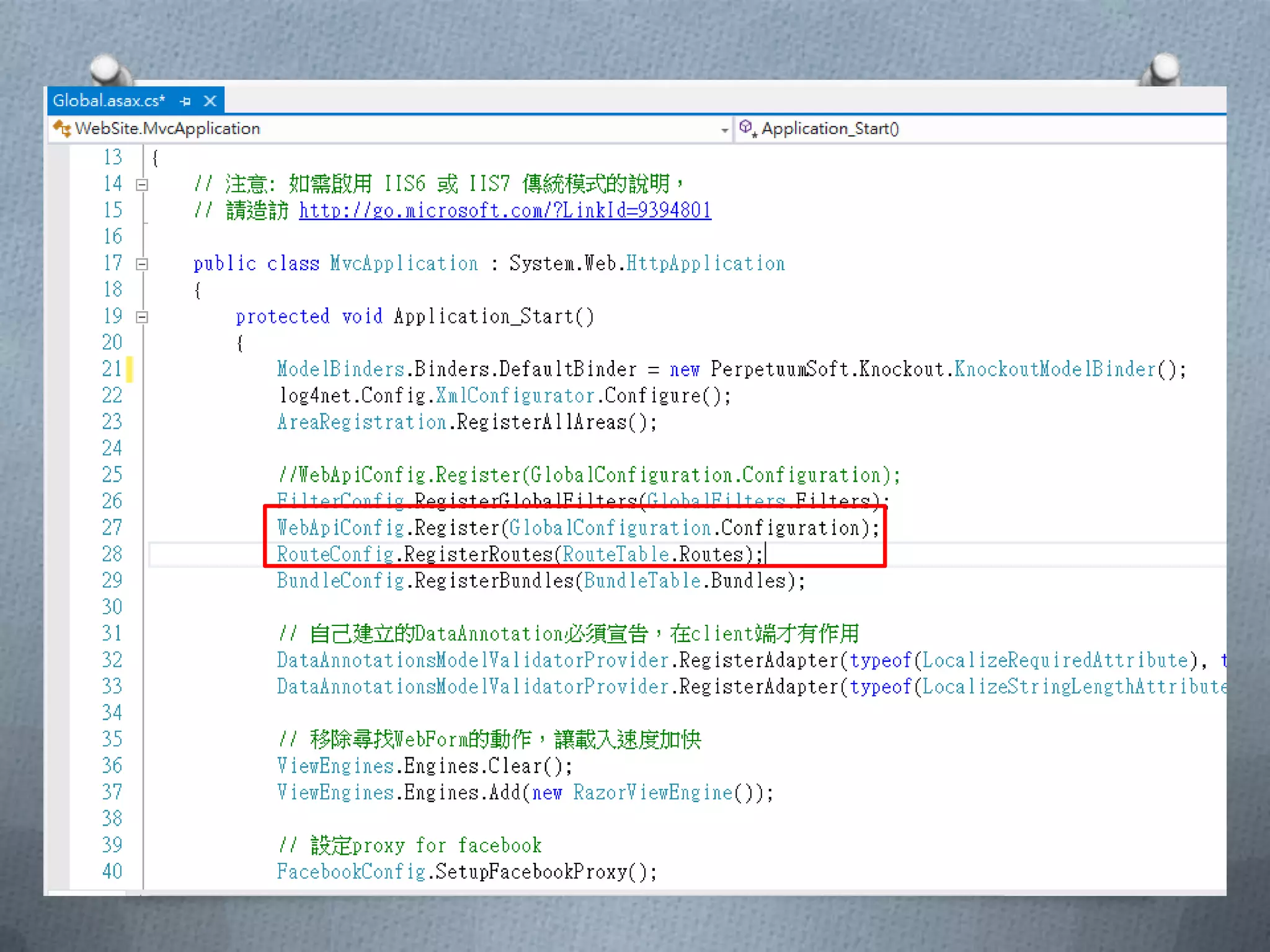The width and height of the screenshot is (1270, 952).
Task: Collapse the comment block at line 14
Action: tap(142, 185)
